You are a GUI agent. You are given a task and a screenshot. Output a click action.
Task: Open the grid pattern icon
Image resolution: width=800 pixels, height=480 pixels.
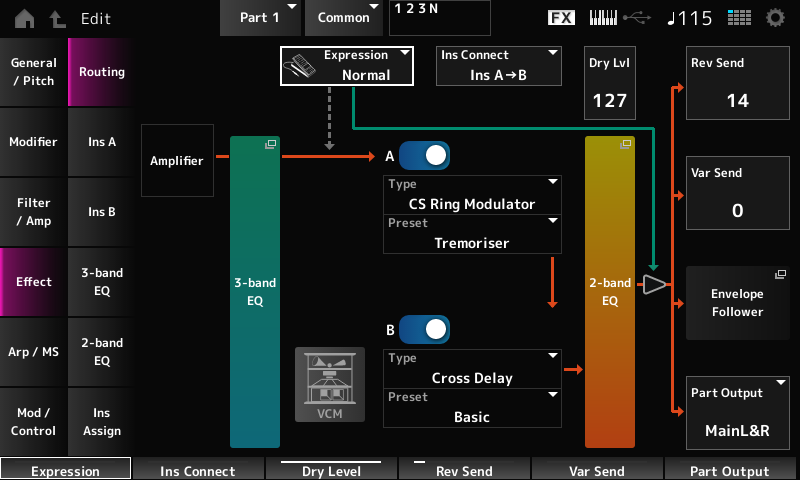[x=739, y=18]
